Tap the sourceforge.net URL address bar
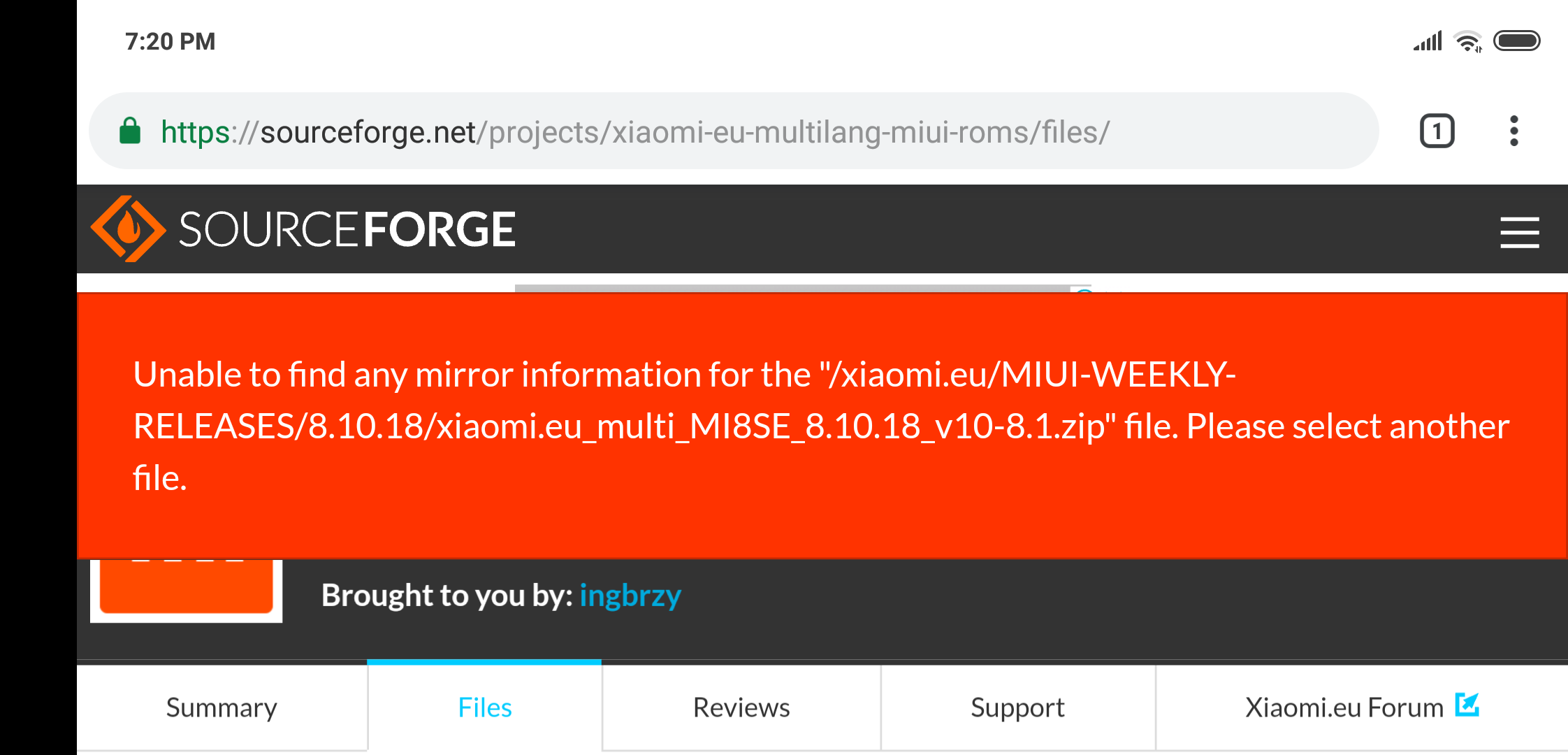Screen dimensions: 1568x755 click(x=734, y=131)
